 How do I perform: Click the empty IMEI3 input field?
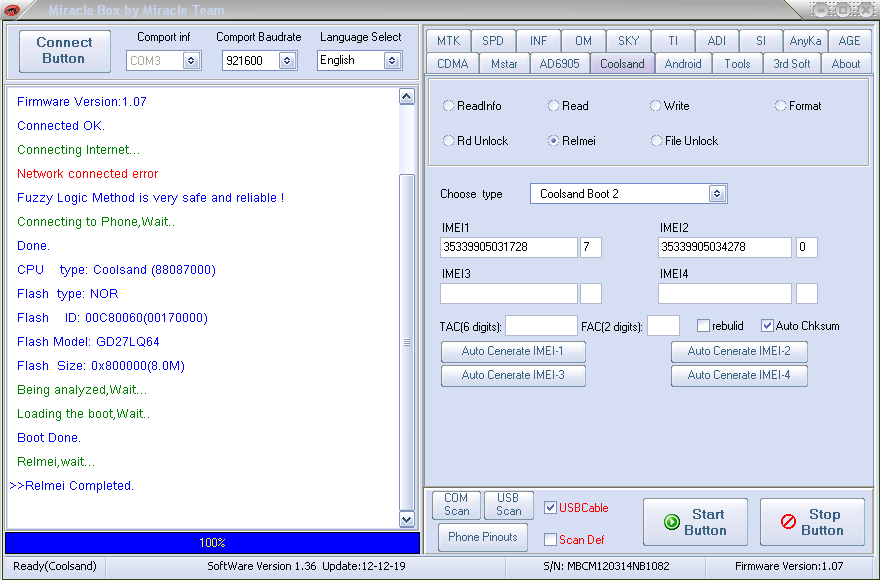tap(509, 293)
